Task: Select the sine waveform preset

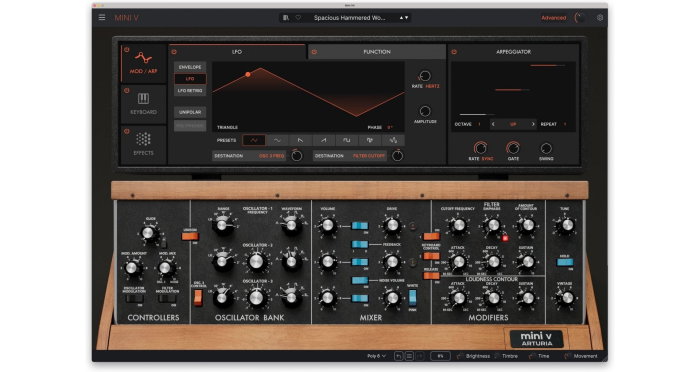Action: tap(277, 140)
